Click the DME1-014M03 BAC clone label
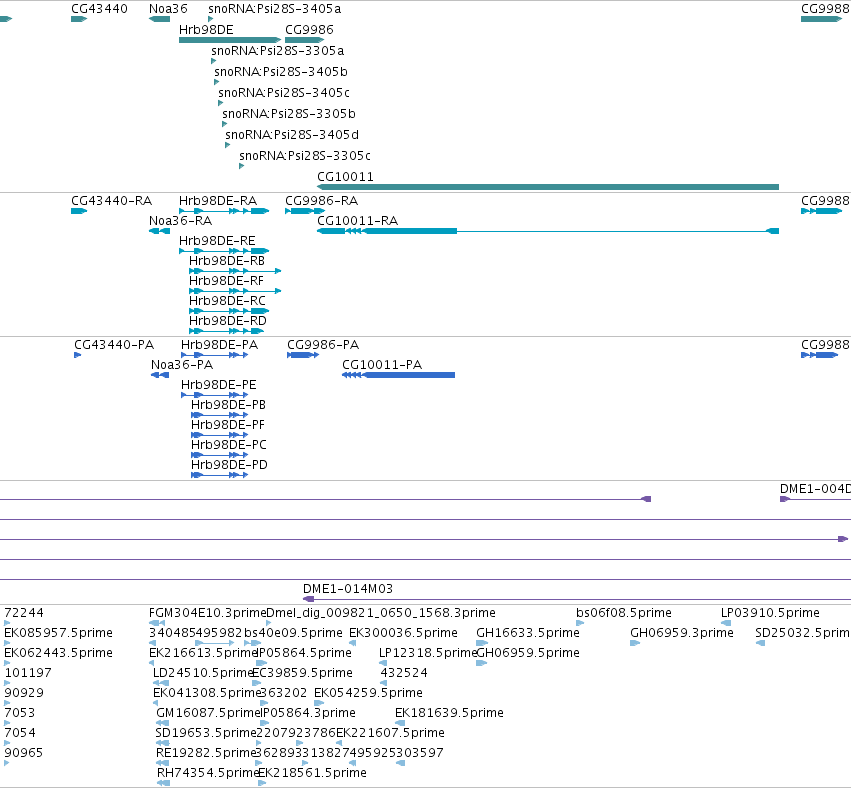Viewport: 851px width, 788px height. 348,589
